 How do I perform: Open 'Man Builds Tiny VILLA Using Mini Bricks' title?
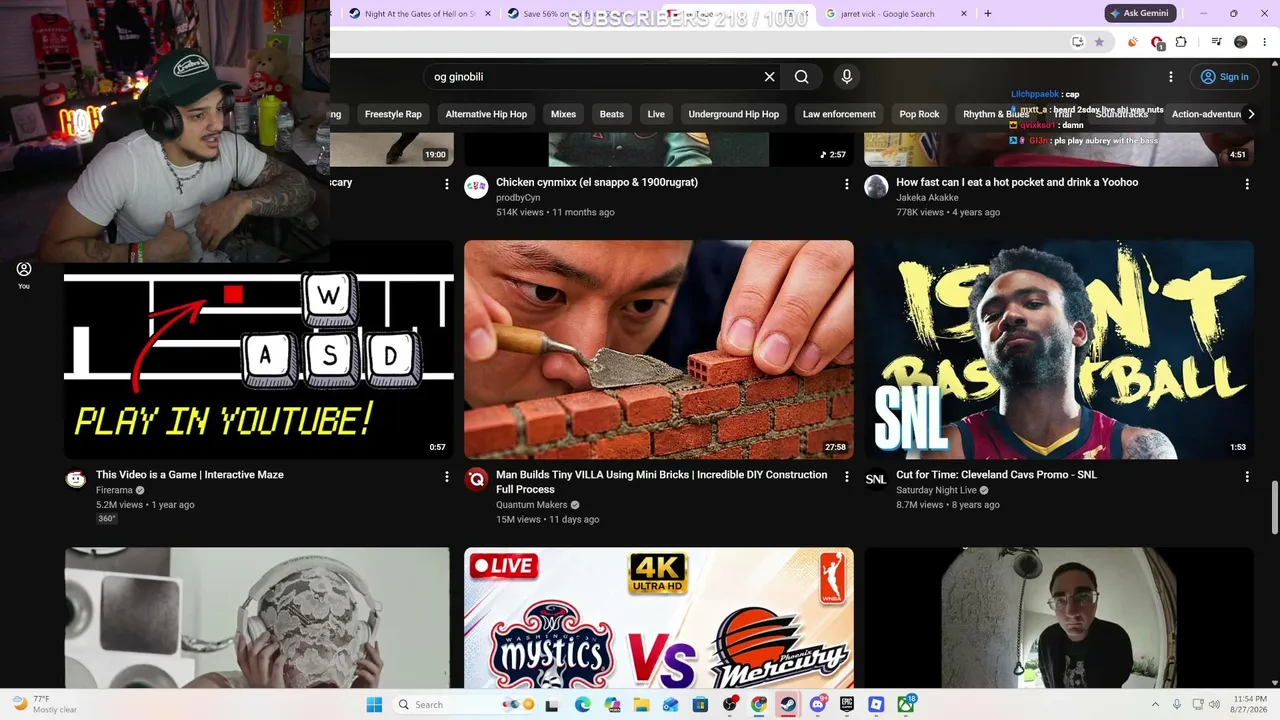[x=662, y=482]
